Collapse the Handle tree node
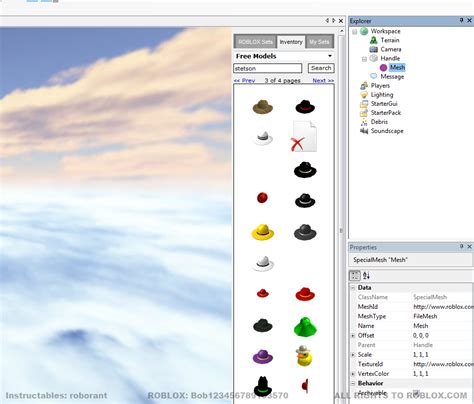474x404 pixels. click(x=364, y=59)
